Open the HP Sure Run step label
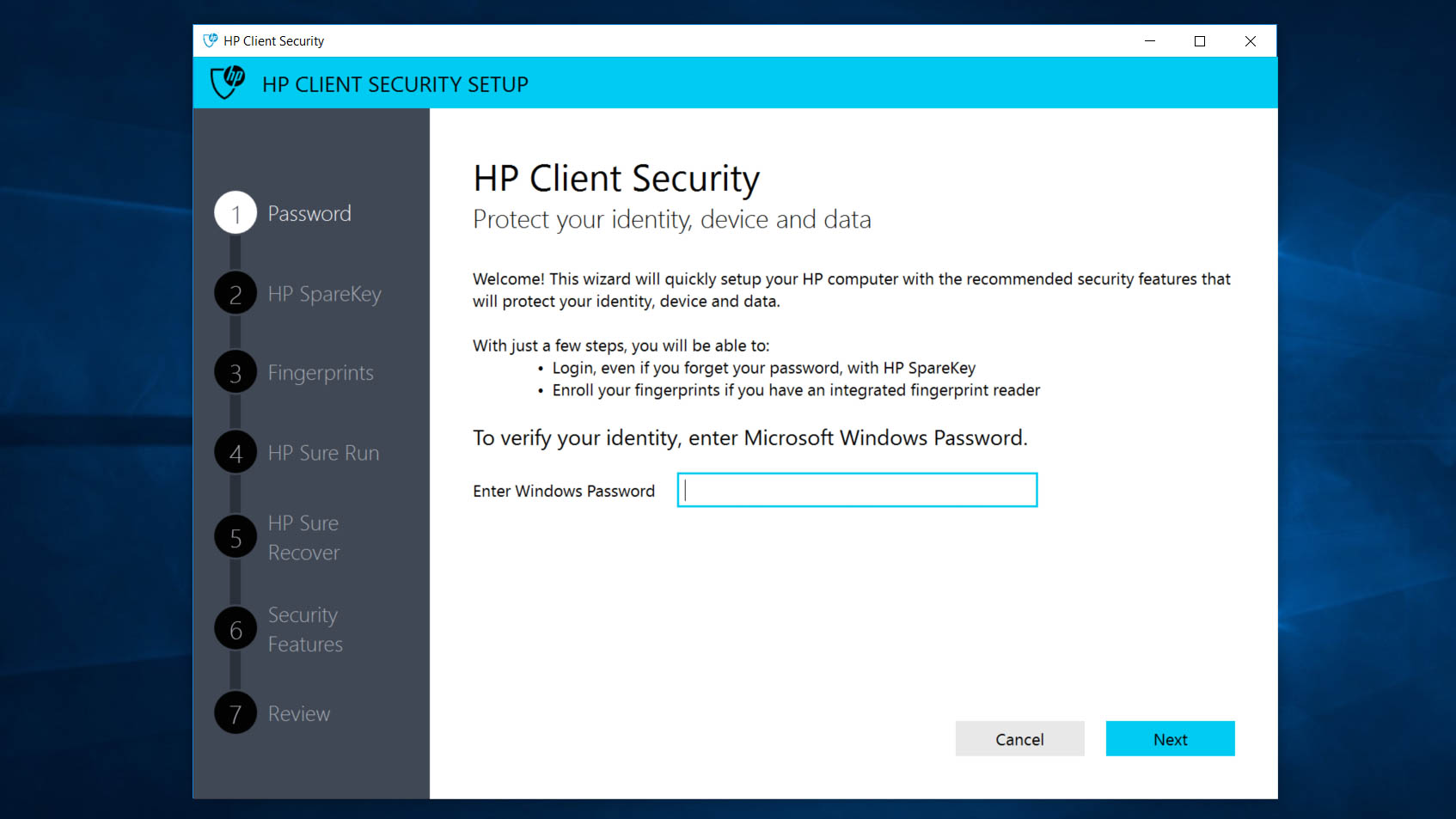Viewport: 1456px width, 819px height. (323, 453)
